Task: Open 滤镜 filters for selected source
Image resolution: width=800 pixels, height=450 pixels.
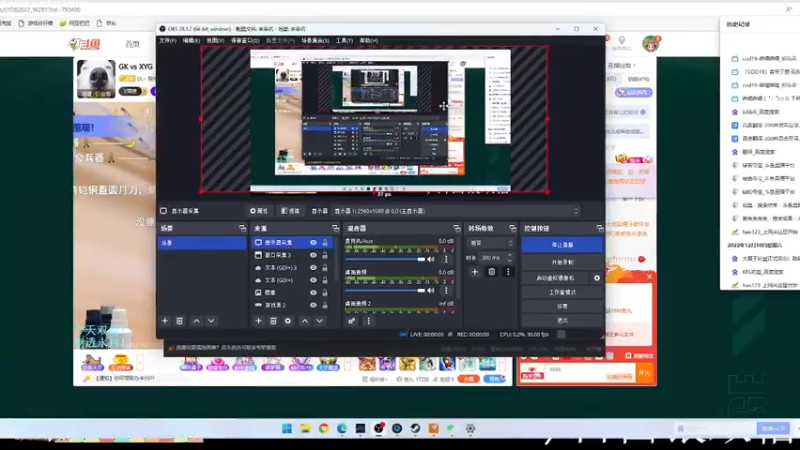Action: [290, 211]
